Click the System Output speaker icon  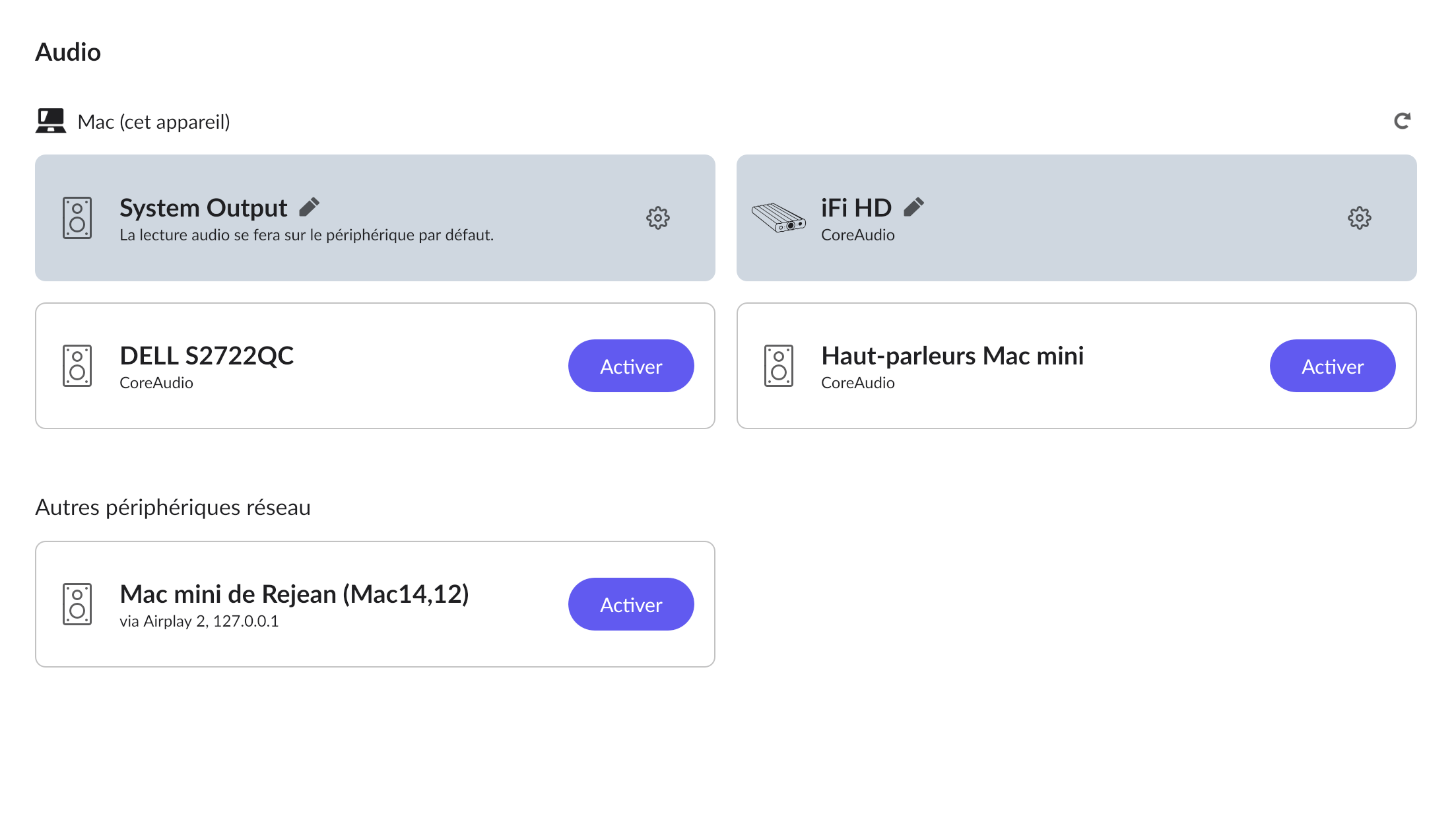tap(77, 218)
